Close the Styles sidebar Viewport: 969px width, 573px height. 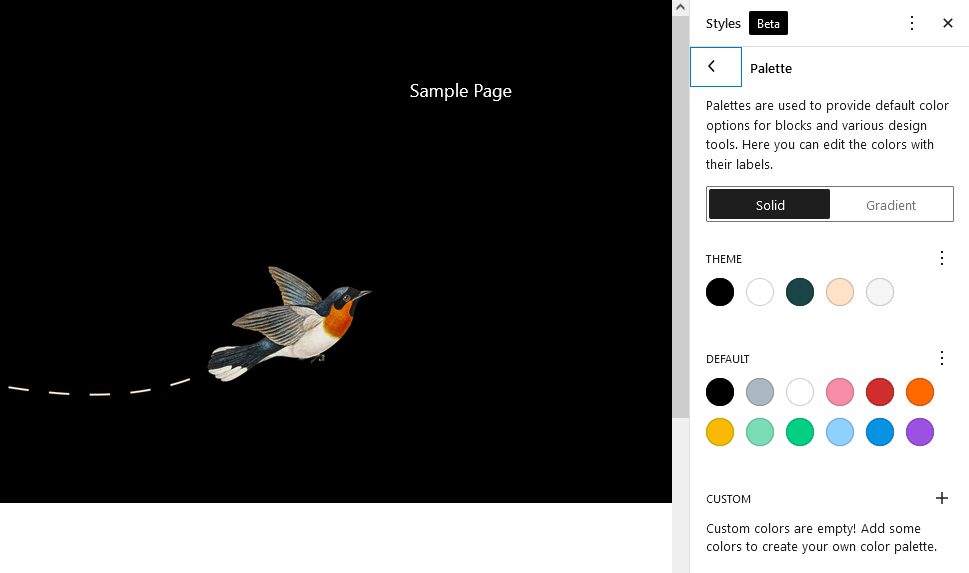click(x=947, y=23)
